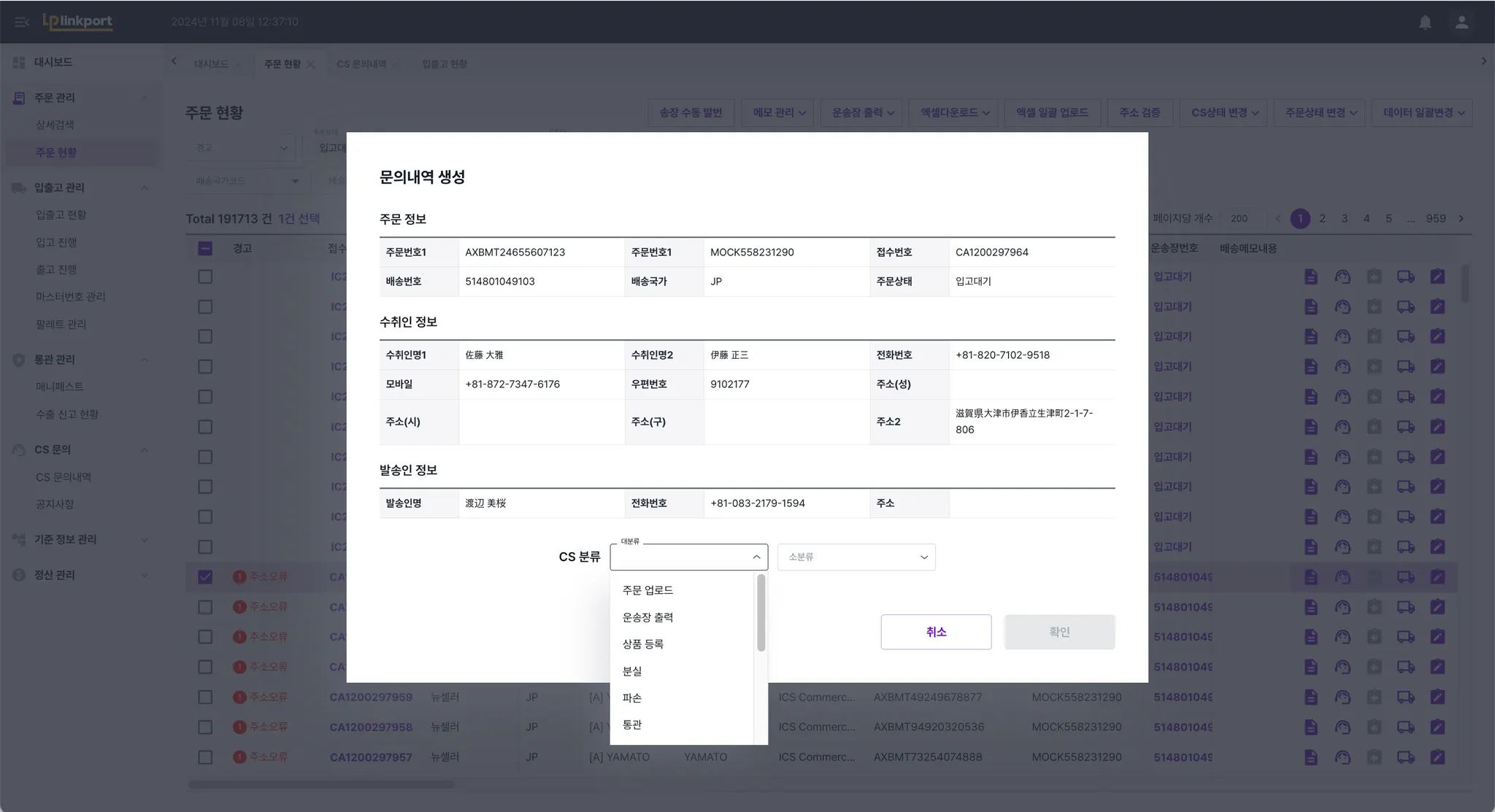Click the 확인 button

[x=1059, y=632]
